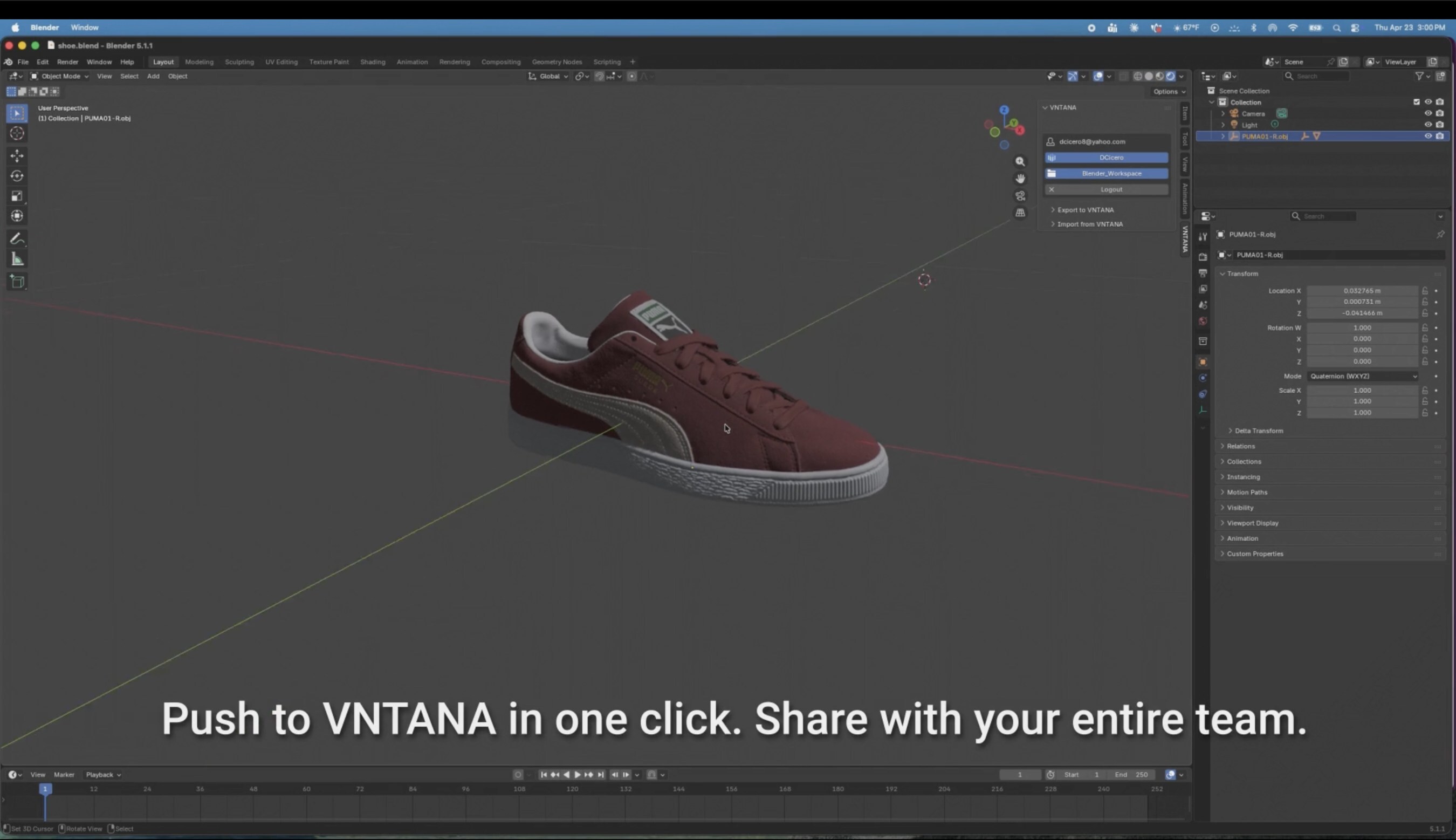Select the Measure tool

pyautogui.click(x=17, y=259)
